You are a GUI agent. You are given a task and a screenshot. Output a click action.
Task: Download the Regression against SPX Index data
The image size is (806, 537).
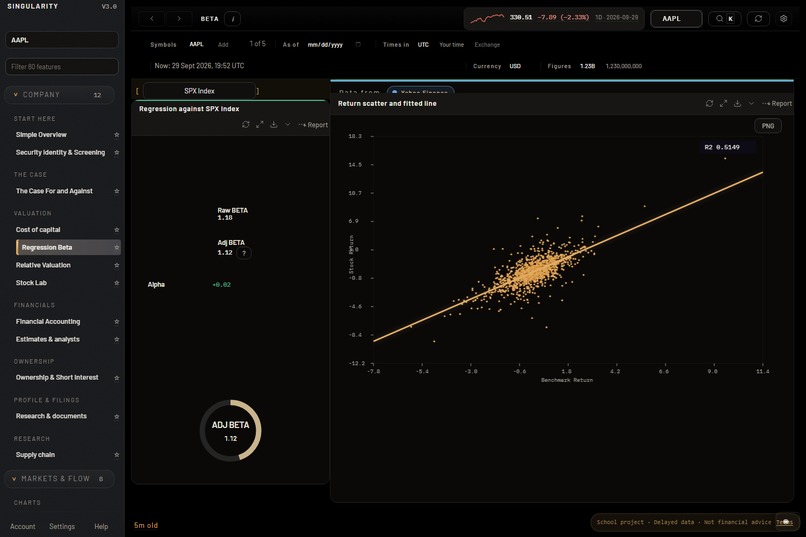(273, 125)
